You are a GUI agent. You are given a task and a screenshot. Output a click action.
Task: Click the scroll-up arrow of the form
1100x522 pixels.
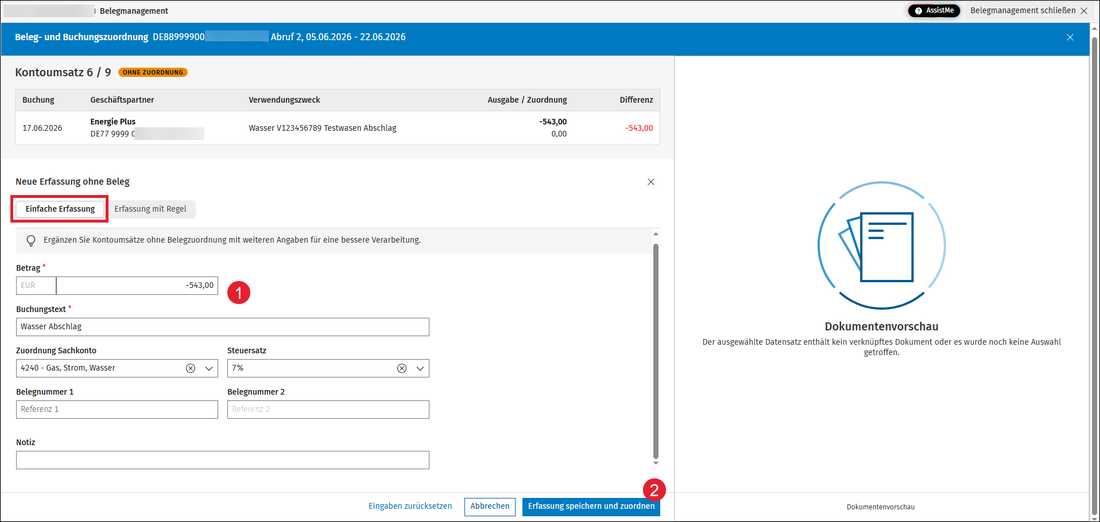656,234
